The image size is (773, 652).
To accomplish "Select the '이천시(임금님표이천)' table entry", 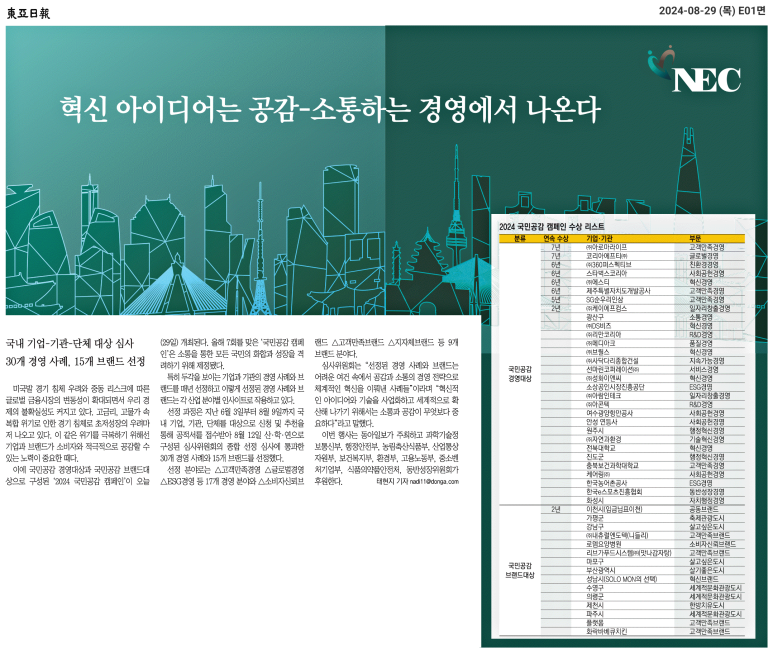I will [614, 509].
